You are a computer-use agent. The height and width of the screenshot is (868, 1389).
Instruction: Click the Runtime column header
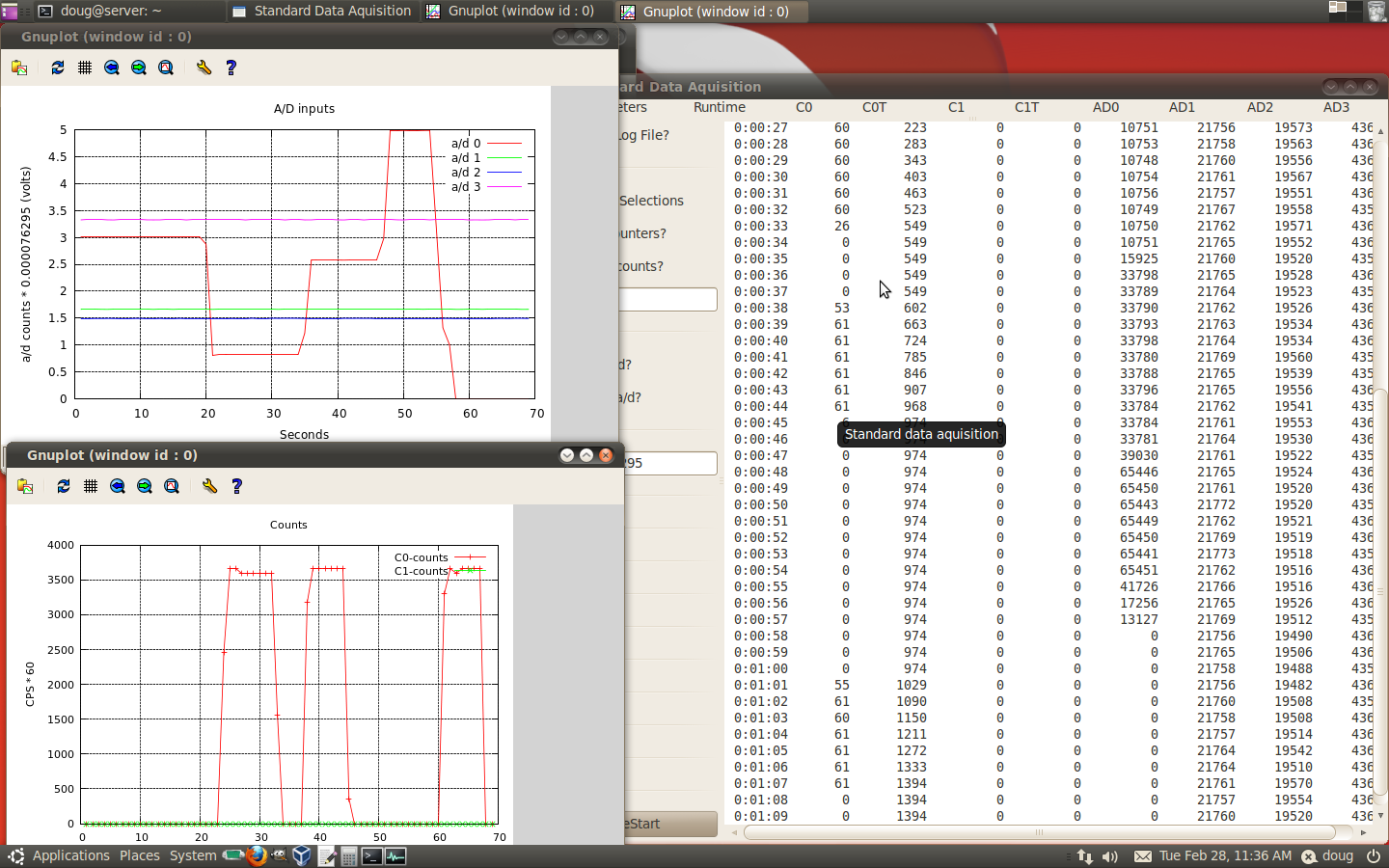[x=719, y=107]
